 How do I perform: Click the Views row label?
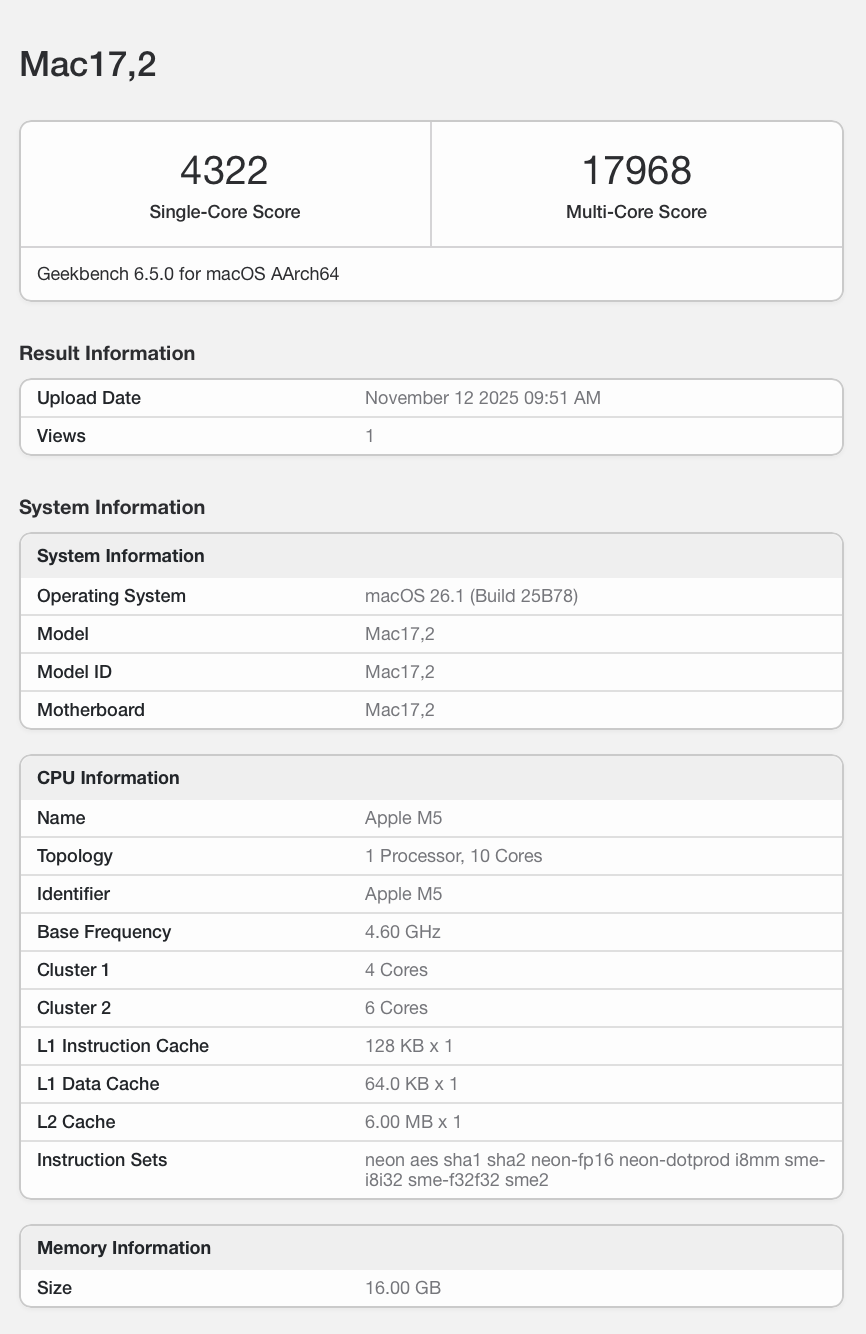click(x=61, y=436)
